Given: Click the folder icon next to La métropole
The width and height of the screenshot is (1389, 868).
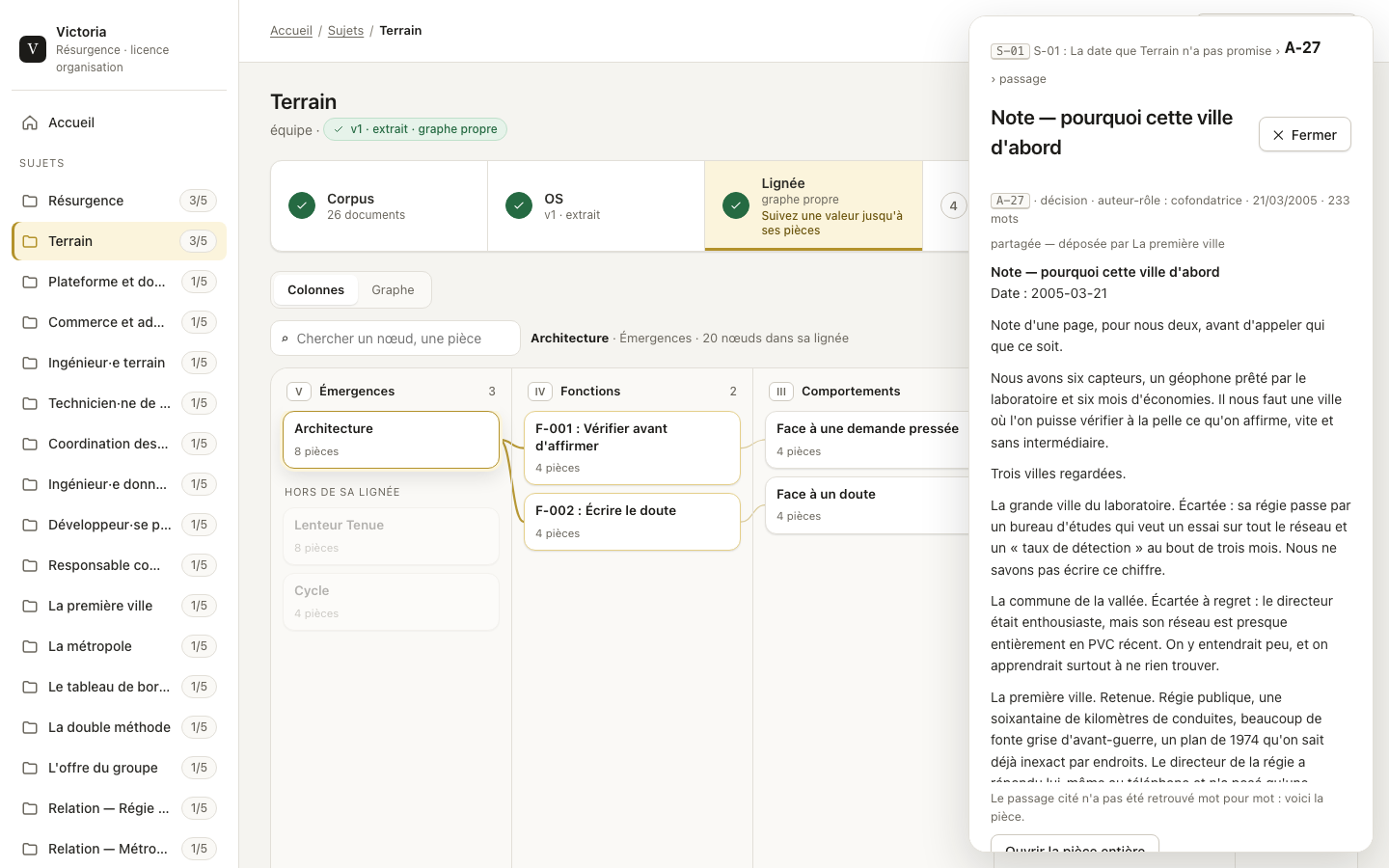Looking at the screenshot, I should (x=30, y=646).
